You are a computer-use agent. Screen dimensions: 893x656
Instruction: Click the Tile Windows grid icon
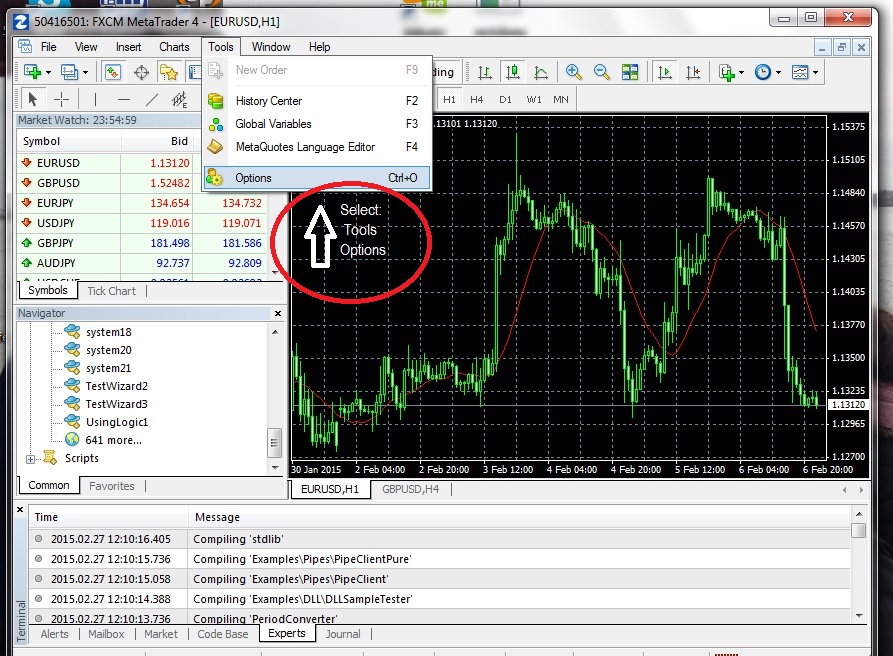click(x=630, y=72)
